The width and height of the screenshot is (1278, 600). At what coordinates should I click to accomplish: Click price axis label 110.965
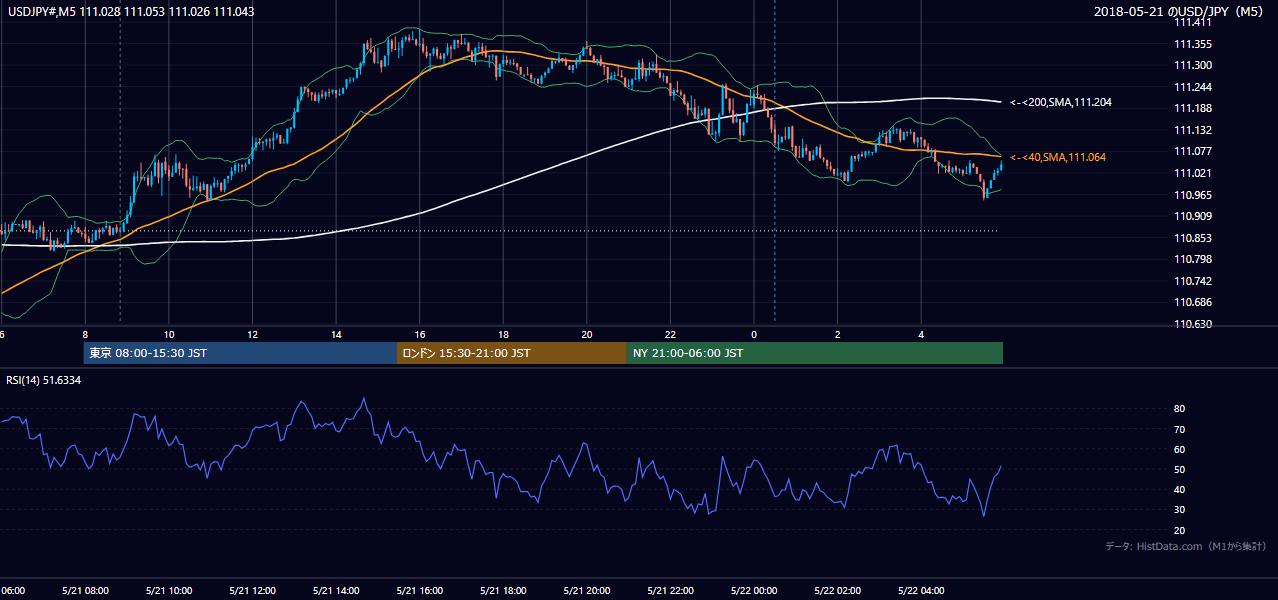coord(1193,195)
